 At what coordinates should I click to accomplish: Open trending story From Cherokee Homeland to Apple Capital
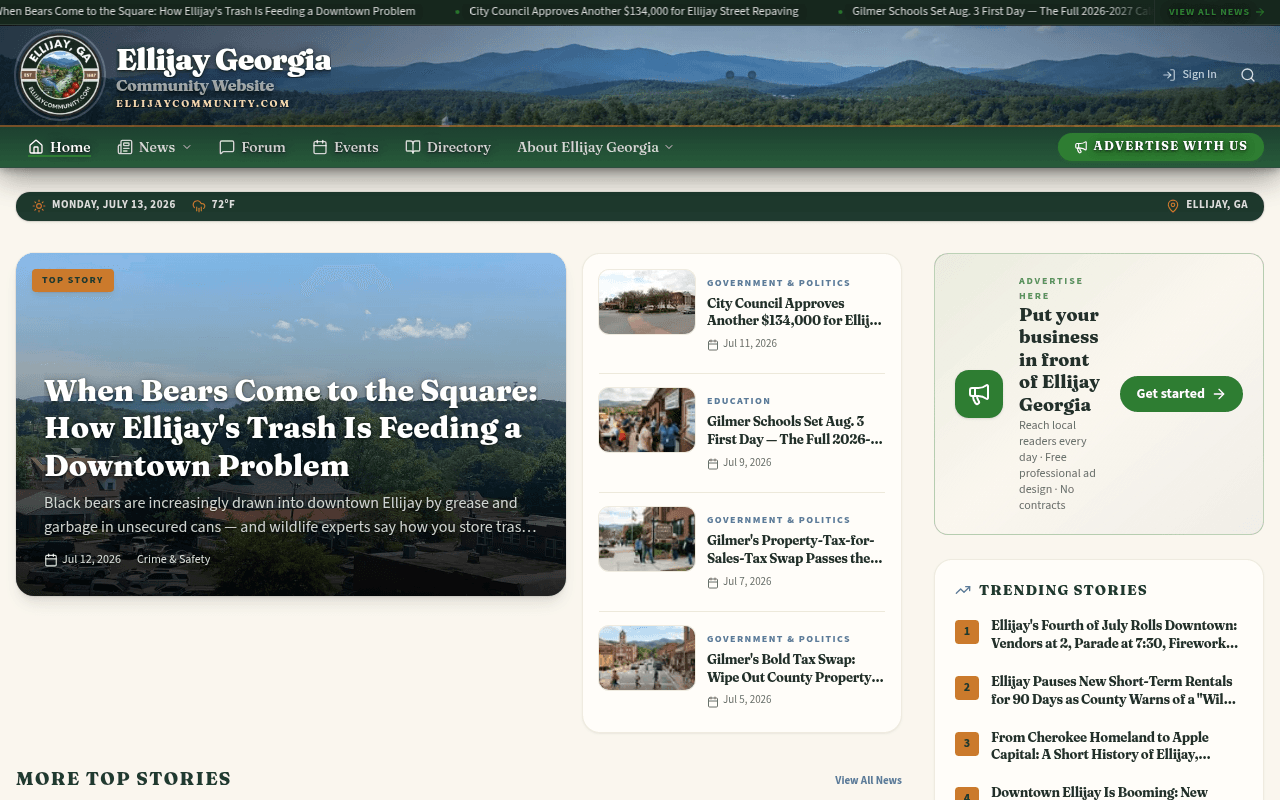click(1100, 746)
